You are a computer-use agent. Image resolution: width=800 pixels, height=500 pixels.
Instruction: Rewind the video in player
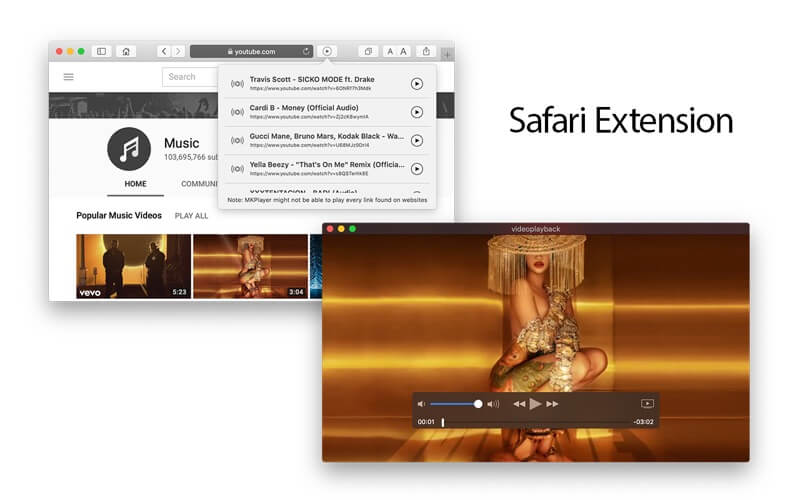pyautogui.click(x=519, y=404)
